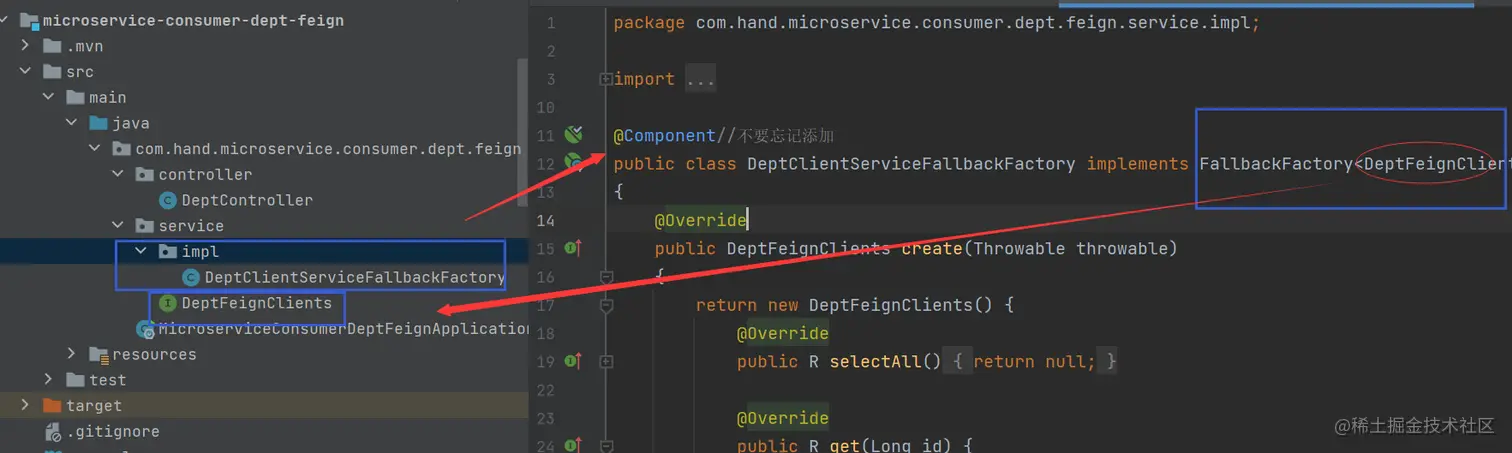Select the resources folder row
Screen dimensions: 1512x453
click(x=264, y=354)
